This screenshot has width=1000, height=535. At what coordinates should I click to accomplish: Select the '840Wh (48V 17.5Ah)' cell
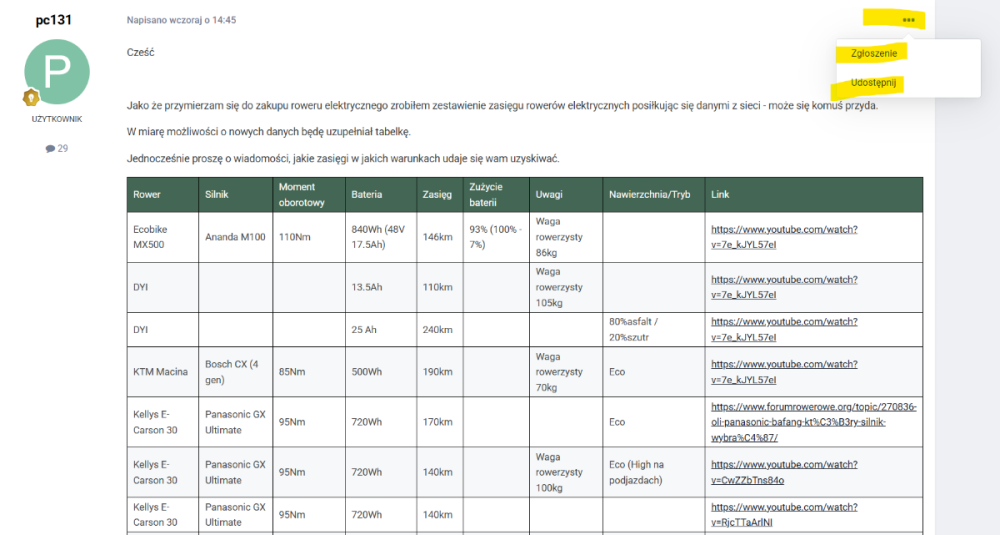(381, 237)
